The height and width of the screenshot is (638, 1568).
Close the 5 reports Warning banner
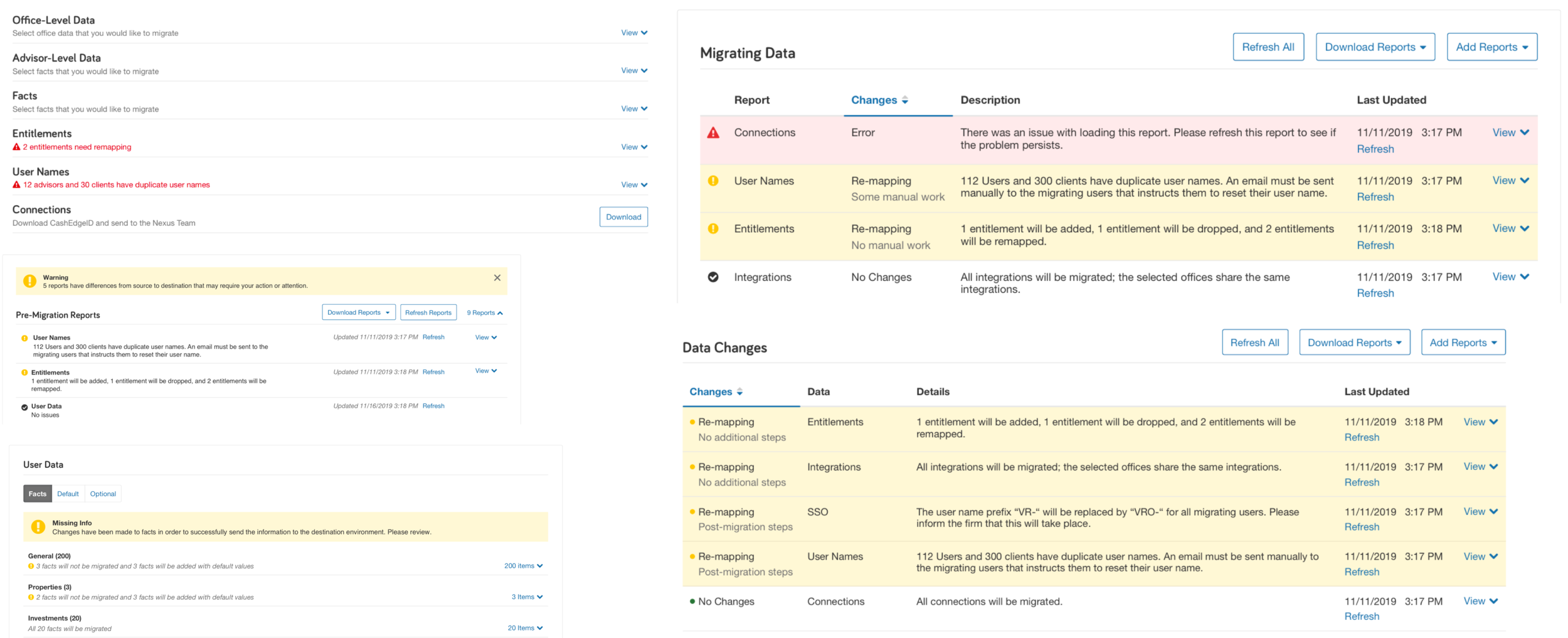pos(497,277)
